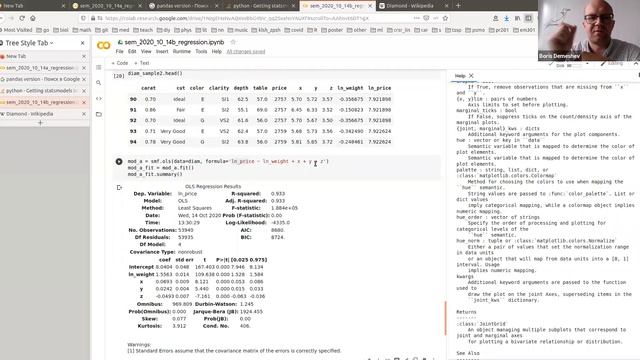Open the page actions three-dot menu

(x=416, y=18)
